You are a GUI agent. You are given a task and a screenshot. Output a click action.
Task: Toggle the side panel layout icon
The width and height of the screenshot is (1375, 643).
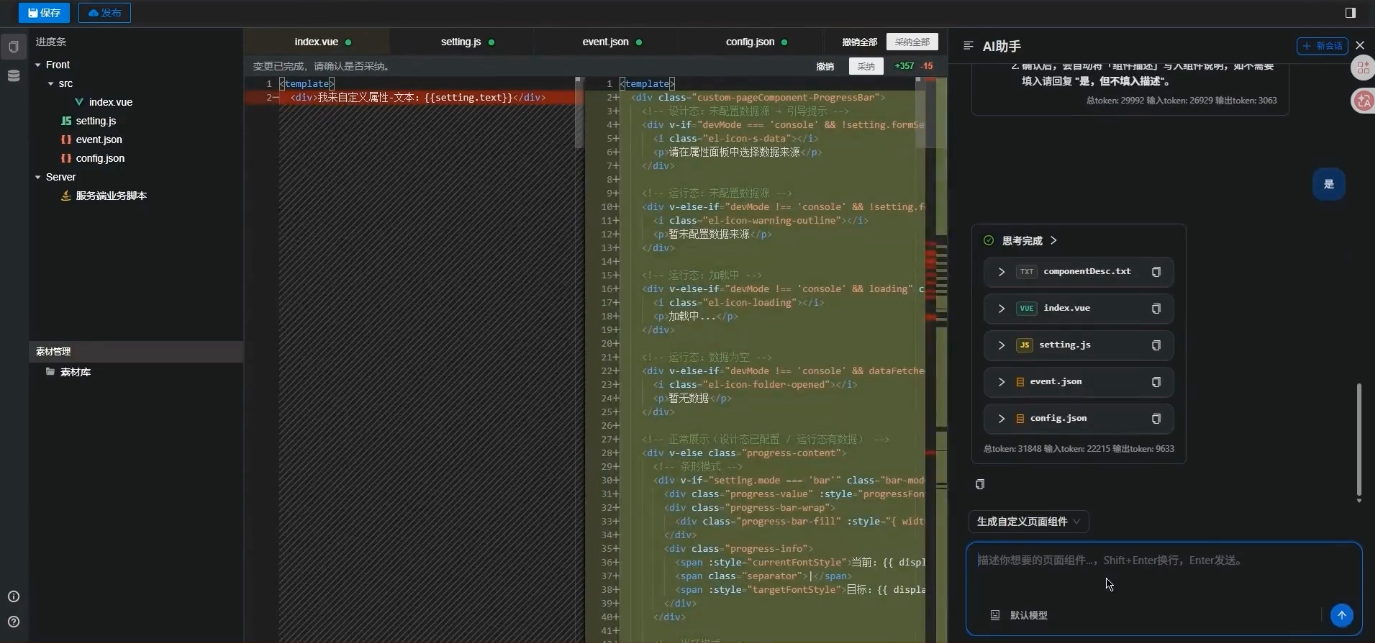pos(1350,13)
